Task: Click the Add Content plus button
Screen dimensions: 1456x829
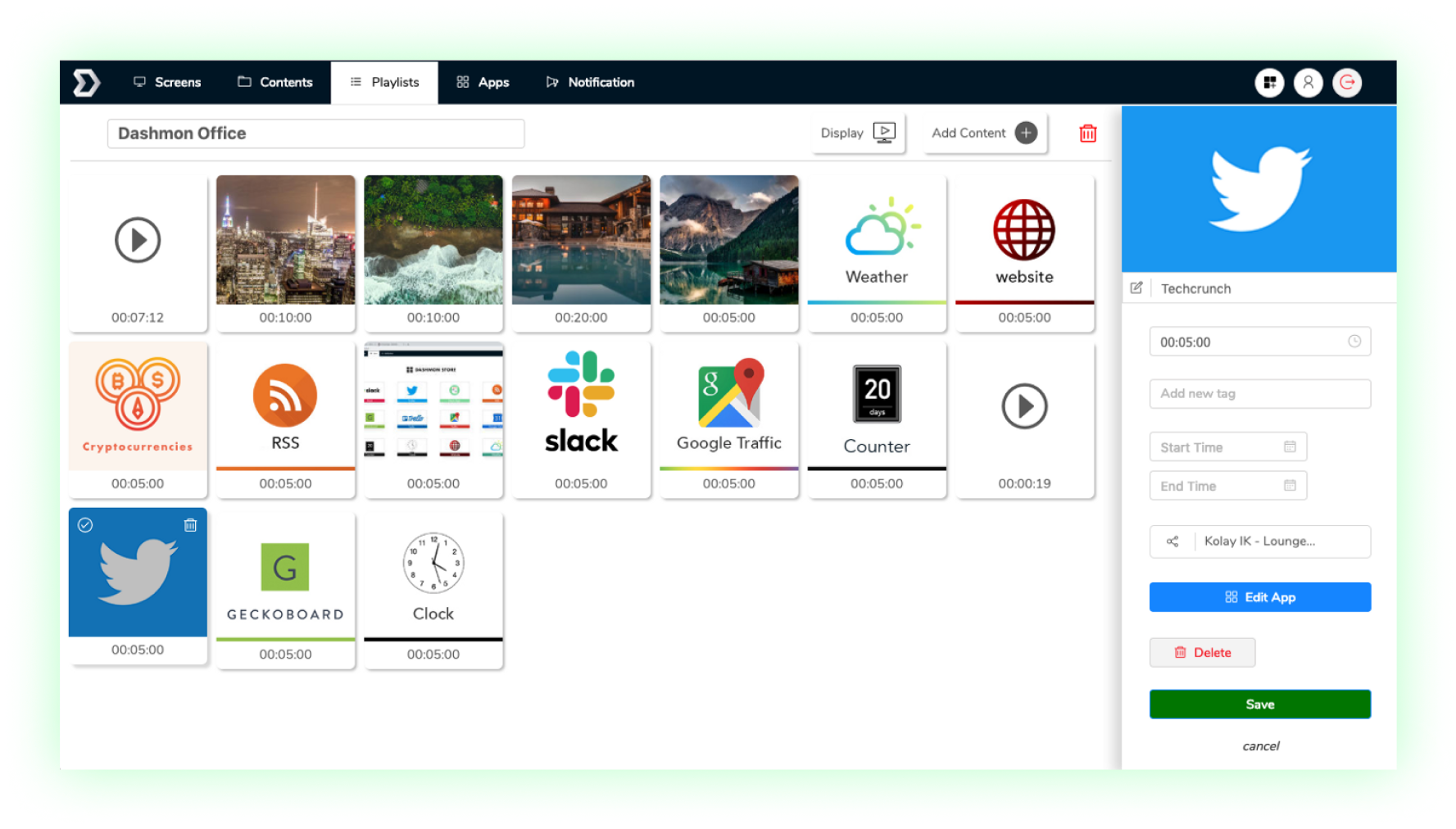Action: pos(1026,133)
